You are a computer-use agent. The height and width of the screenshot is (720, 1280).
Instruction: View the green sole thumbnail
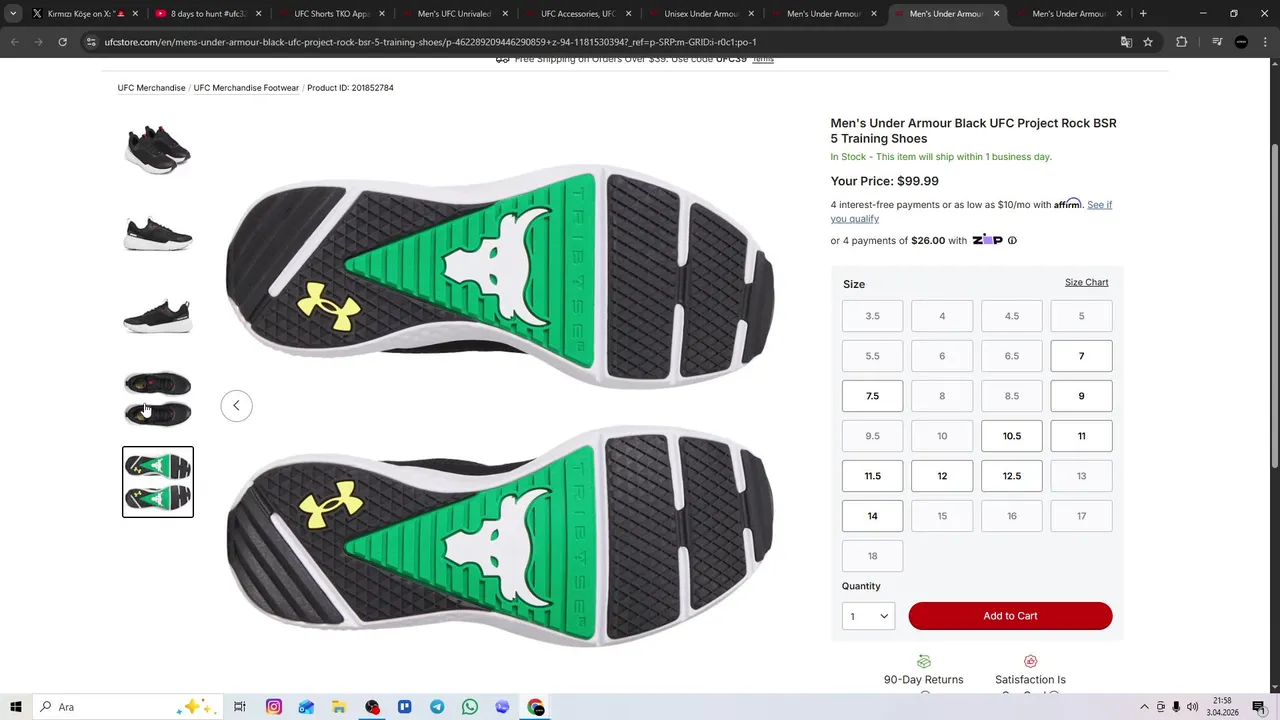[x=158, y=482]
